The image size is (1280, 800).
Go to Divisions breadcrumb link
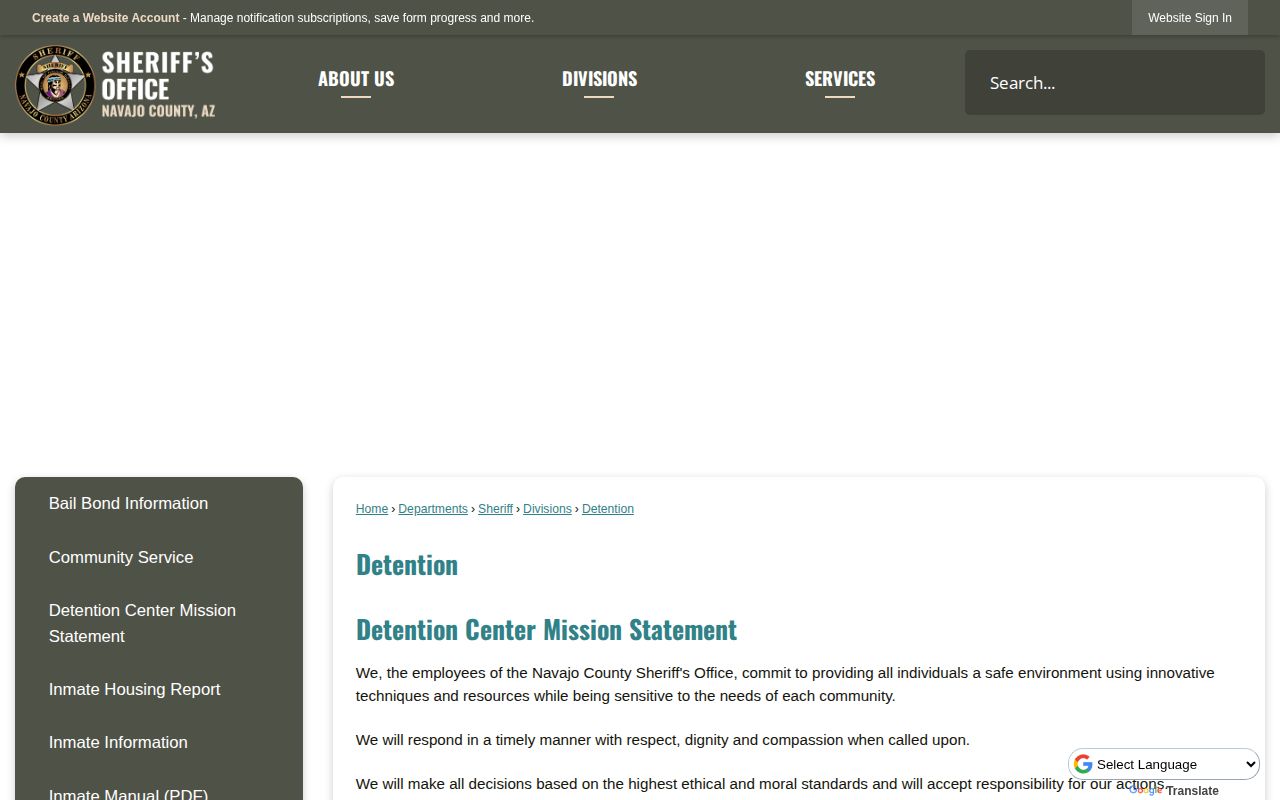(547, 509)
